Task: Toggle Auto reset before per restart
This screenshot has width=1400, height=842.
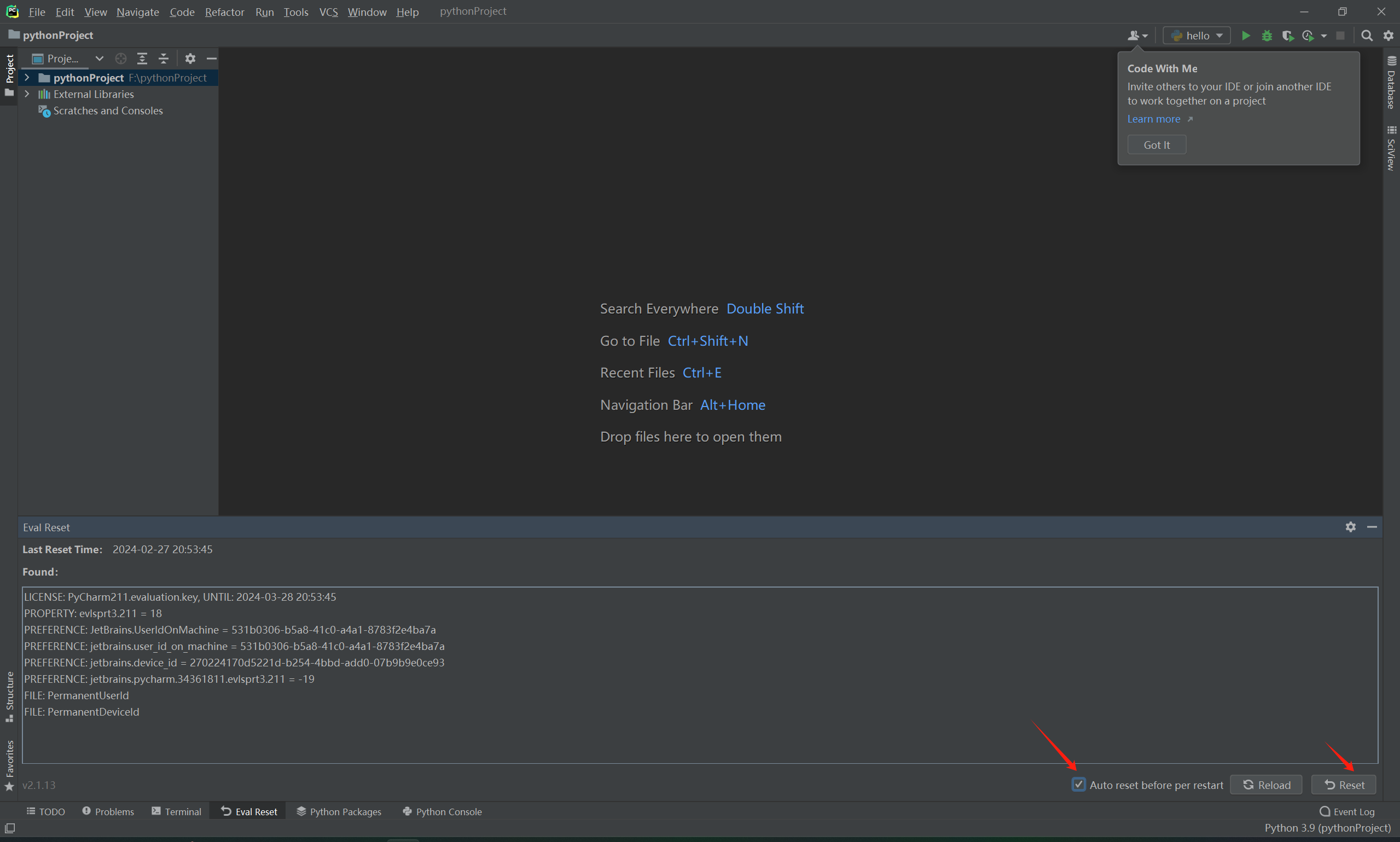Action: click(1078, 785)
